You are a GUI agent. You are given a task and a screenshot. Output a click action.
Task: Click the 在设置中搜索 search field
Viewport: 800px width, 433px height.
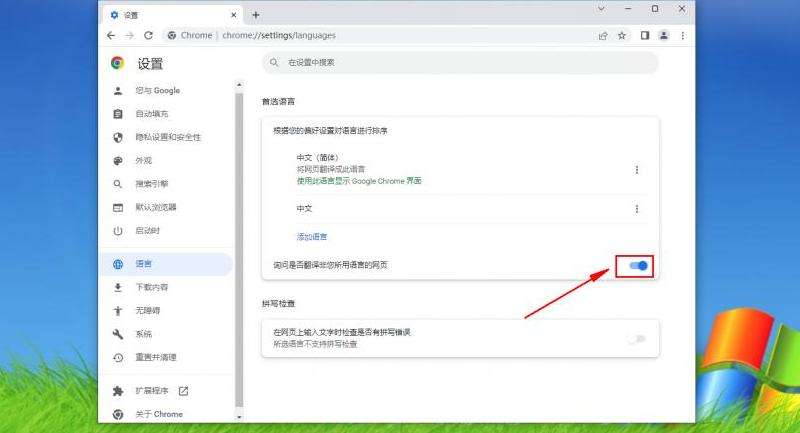[x=460, y=63]
